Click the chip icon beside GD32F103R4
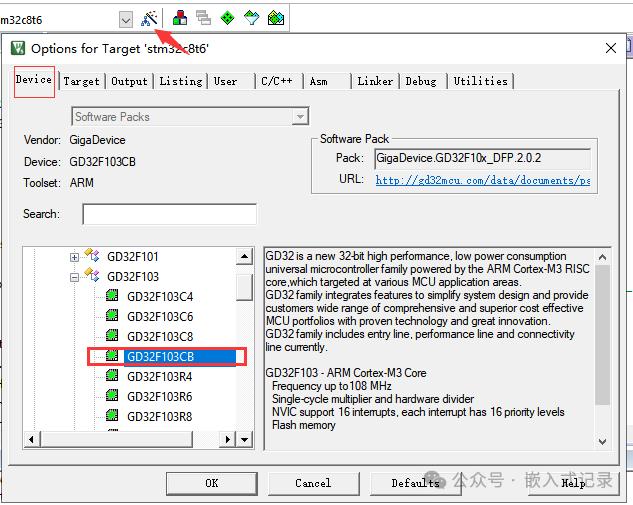The image size is (633, 505). pos(112,376)
